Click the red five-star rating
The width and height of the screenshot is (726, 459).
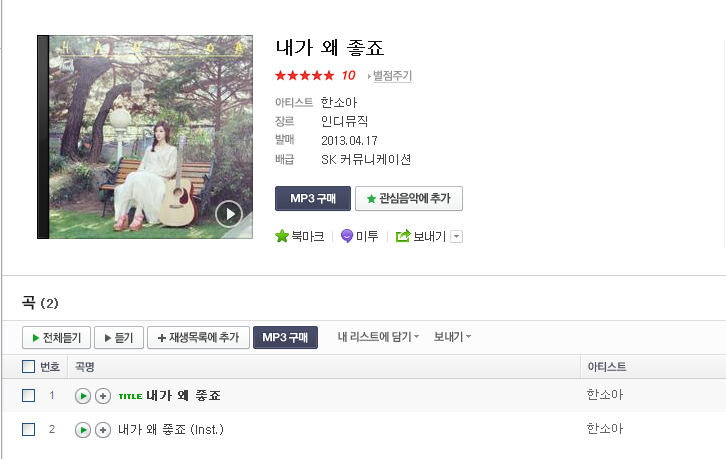point(304,75)
